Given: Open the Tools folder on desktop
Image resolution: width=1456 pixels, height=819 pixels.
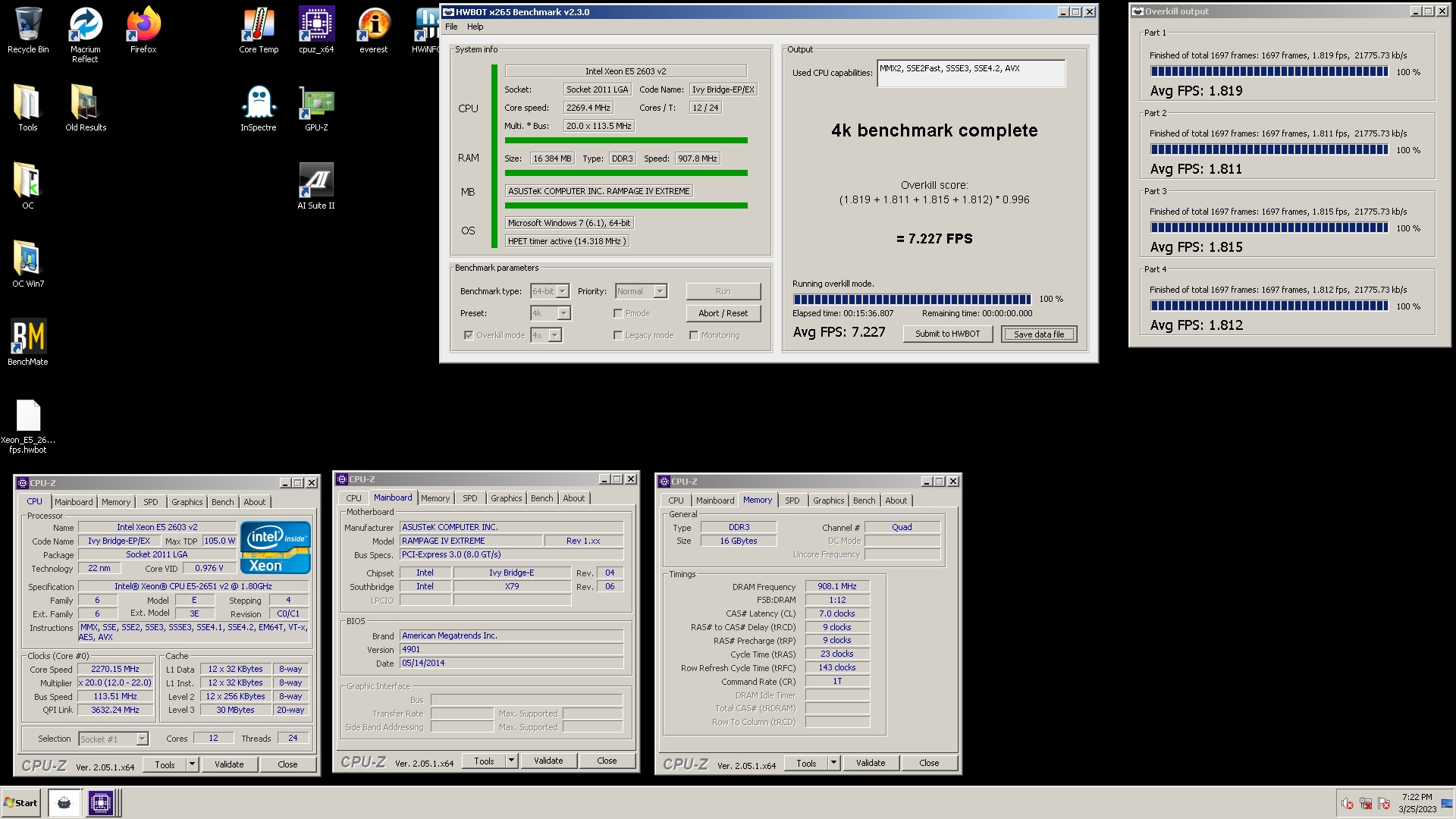Looking at the screenshot, I should point(28,108).
